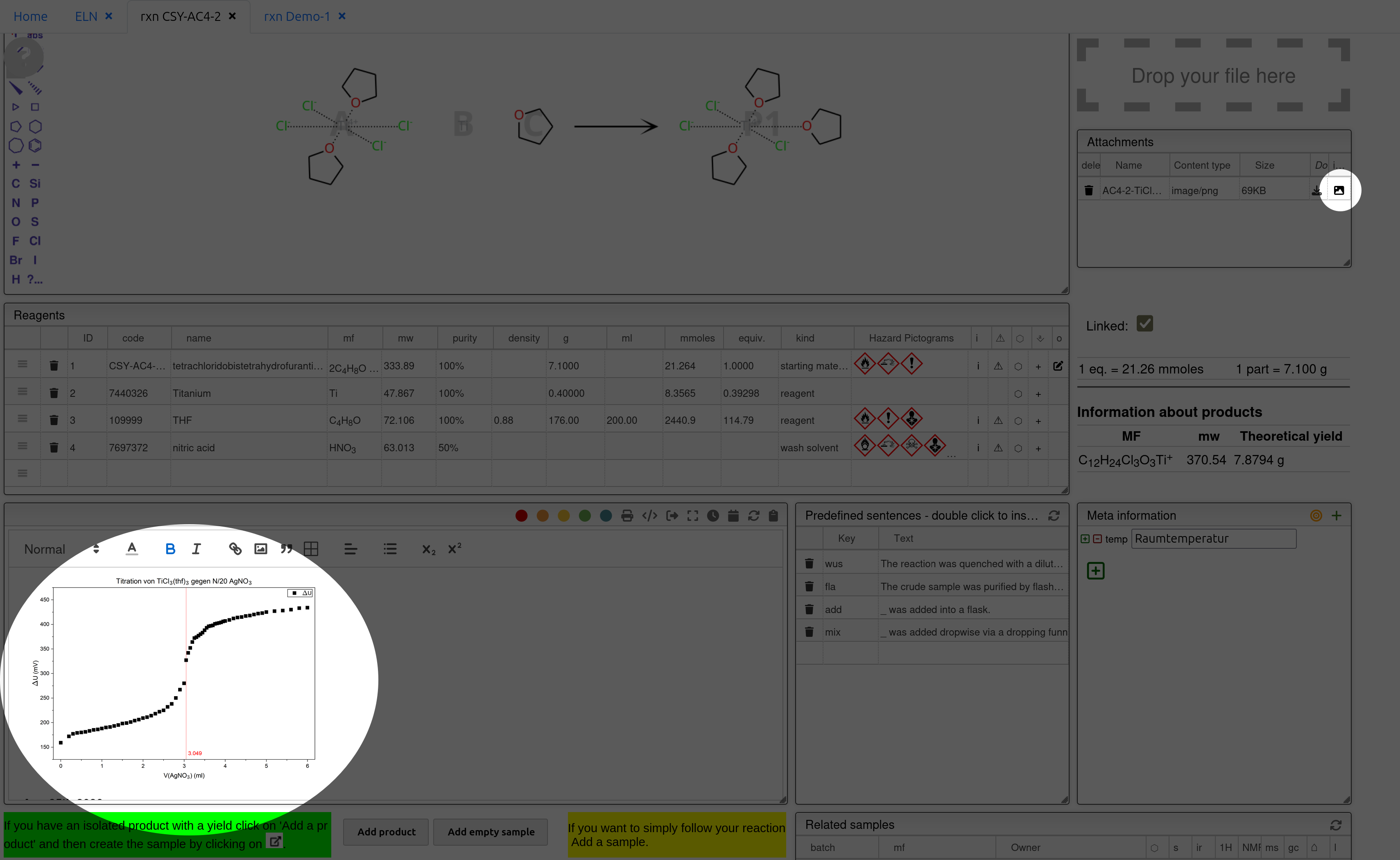Expand temp meta entry with green plus
The height and width of the screenshot is (860, 1400).
pos(1085,539)
